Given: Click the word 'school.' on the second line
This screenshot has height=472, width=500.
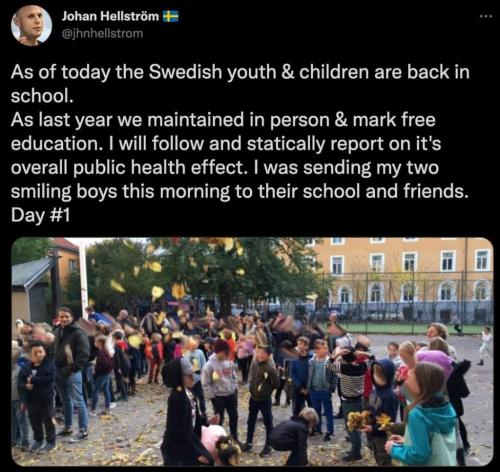Looking at the screenshot, I should pos(42,96).
